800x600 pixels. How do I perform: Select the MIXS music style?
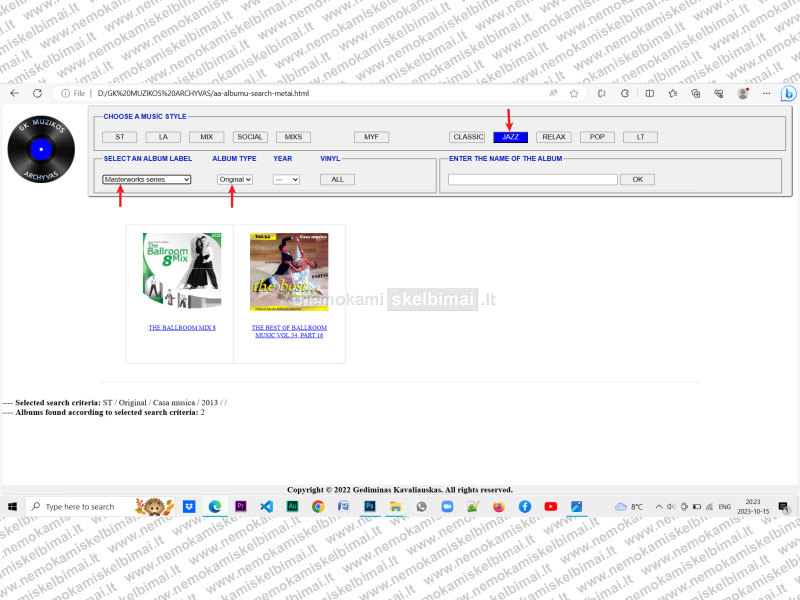(x=293, y=137)
